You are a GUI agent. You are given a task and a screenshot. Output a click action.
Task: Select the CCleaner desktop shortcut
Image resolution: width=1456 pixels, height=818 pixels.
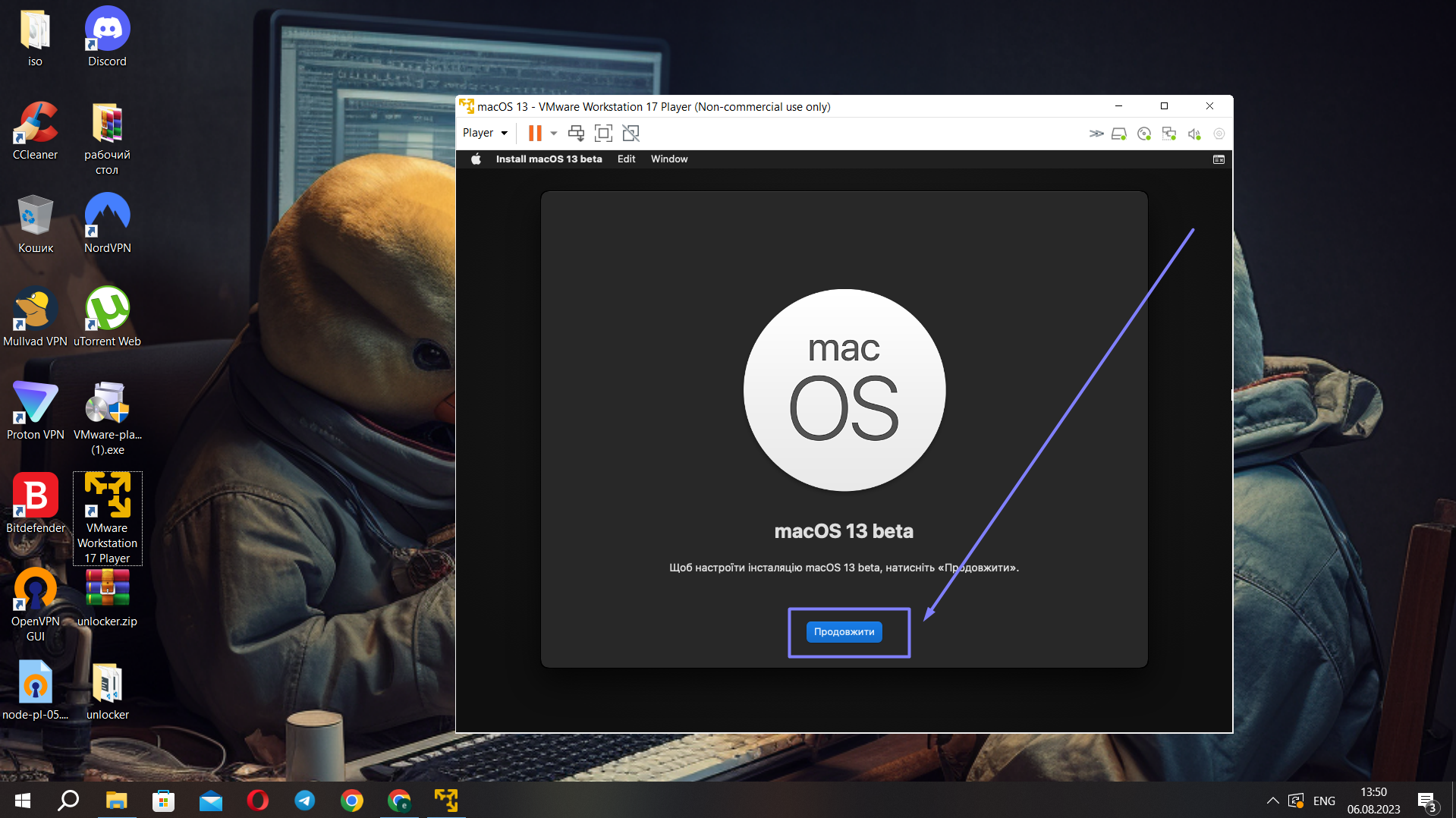click(x=35, y=131)
